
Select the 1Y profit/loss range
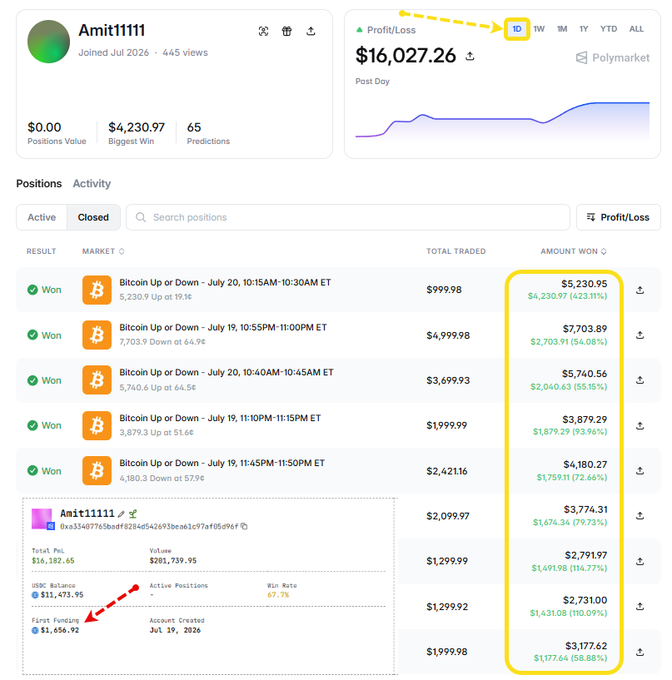[584, 29]
